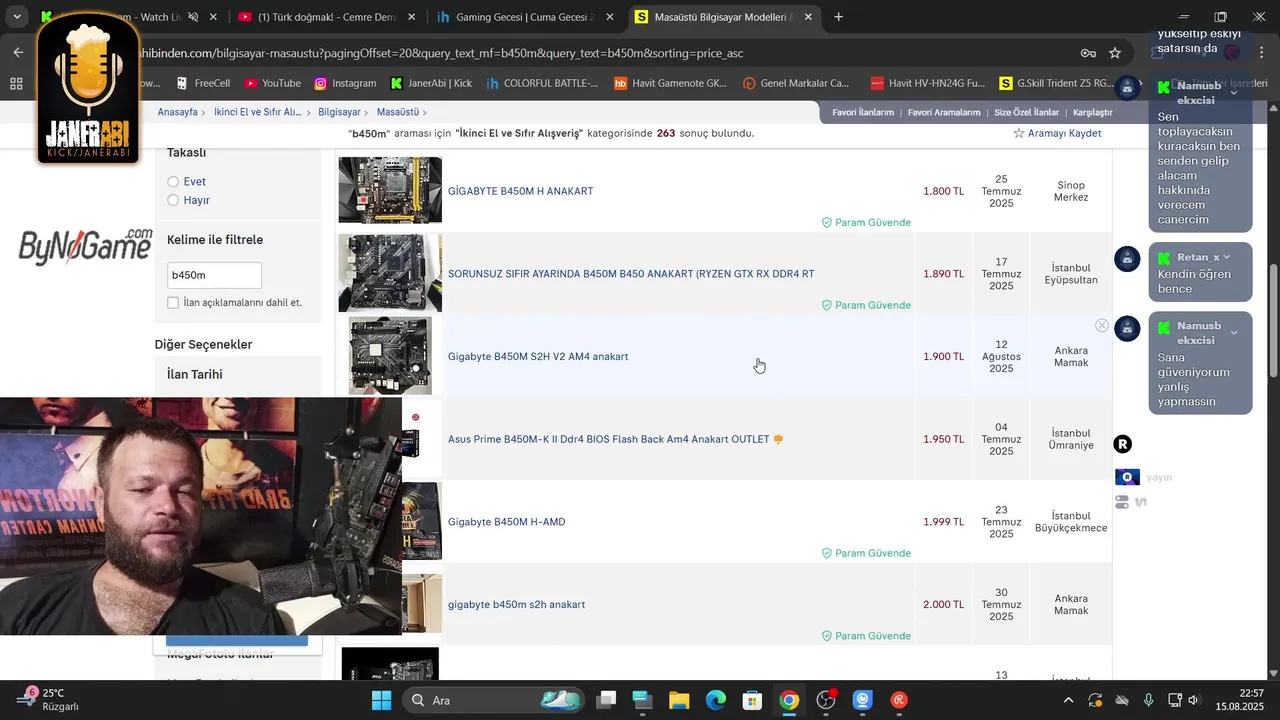Open Microsoft Store from taskbar
The image size is (1280, 720).
(x=752, y=700)
